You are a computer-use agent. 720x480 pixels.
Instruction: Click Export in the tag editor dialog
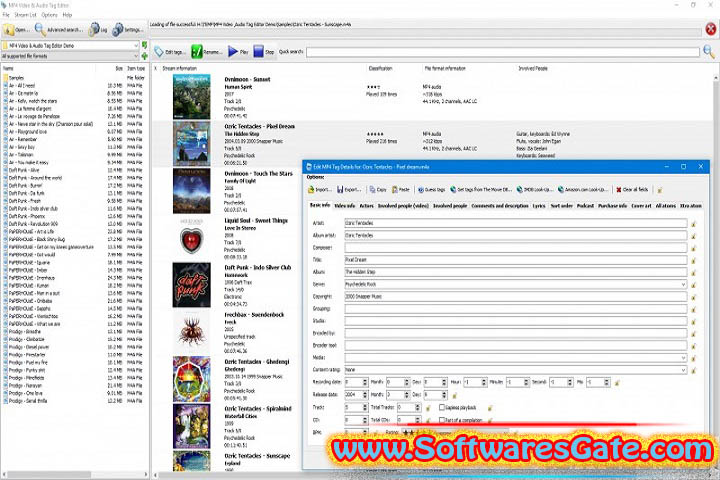[x=349, y=189]
